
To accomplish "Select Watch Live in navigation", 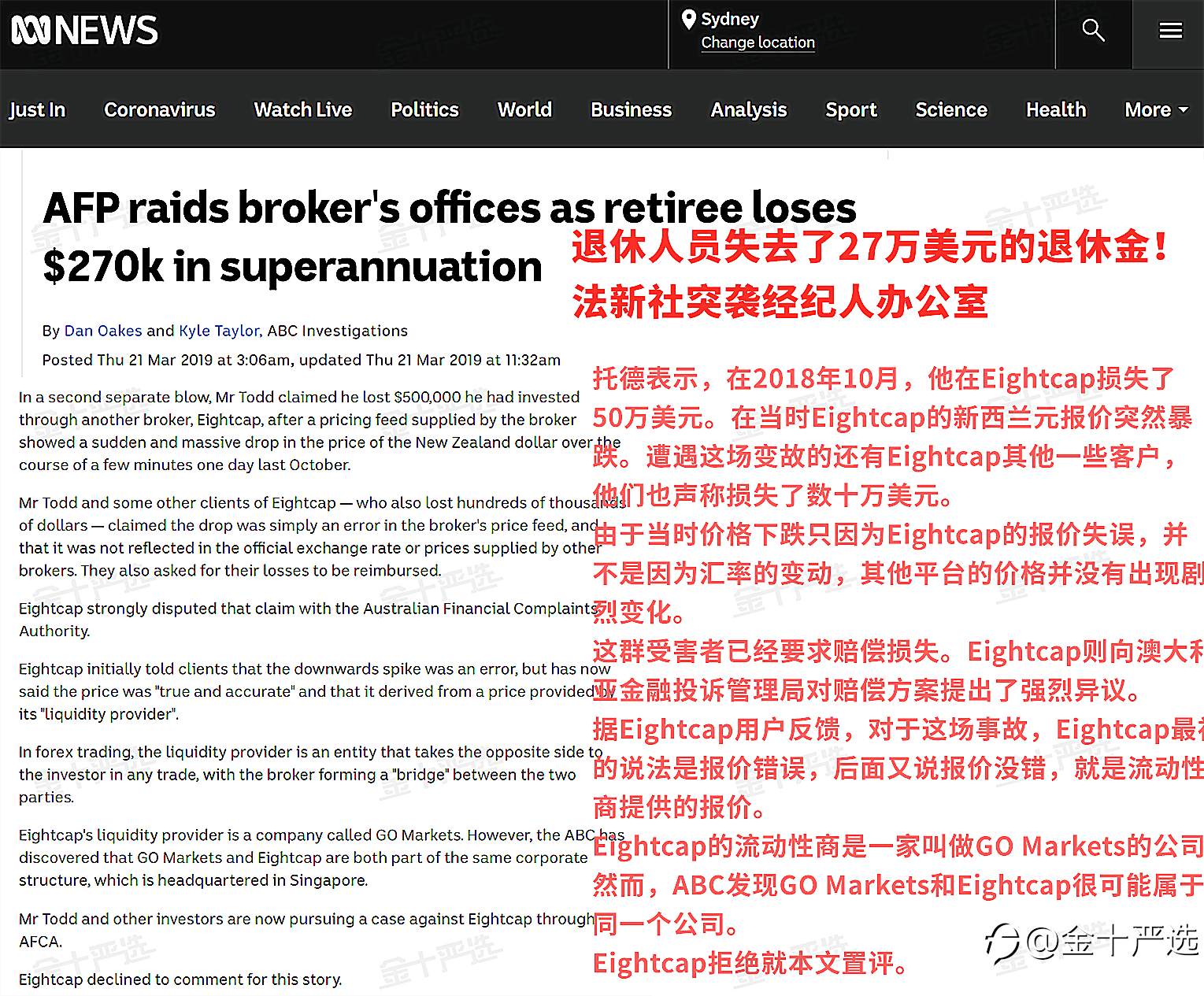I will pyautogui.click(x=303, y=109).
